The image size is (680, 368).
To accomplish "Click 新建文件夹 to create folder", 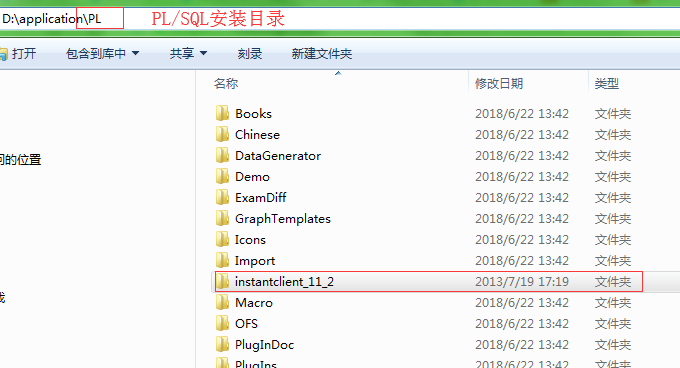I will pos(322,54).
